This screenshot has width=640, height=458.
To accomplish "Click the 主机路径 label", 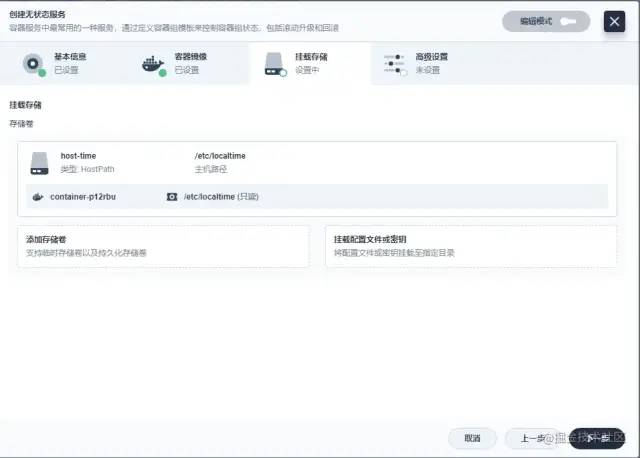I will [211, 169].
